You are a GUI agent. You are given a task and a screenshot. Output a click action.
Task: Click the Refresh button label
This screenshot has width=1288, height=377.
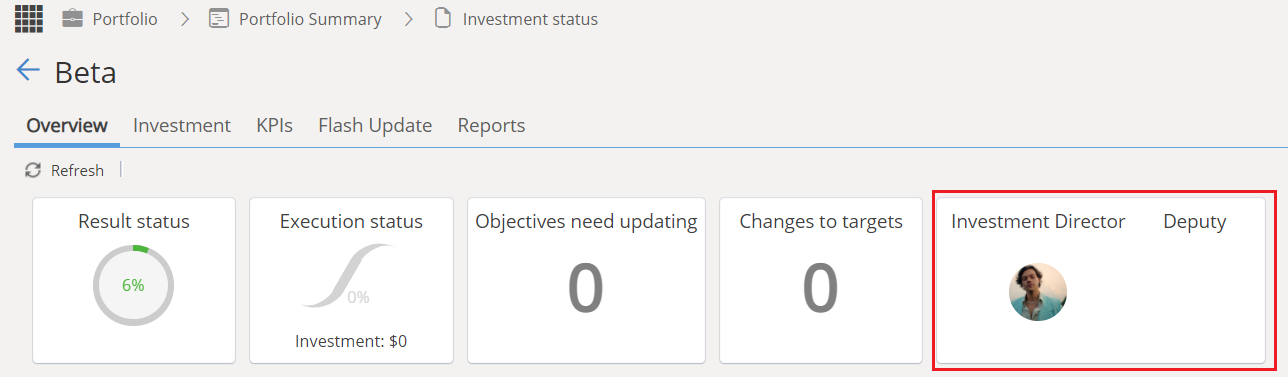pyautogui.click(x=77, y=171)
